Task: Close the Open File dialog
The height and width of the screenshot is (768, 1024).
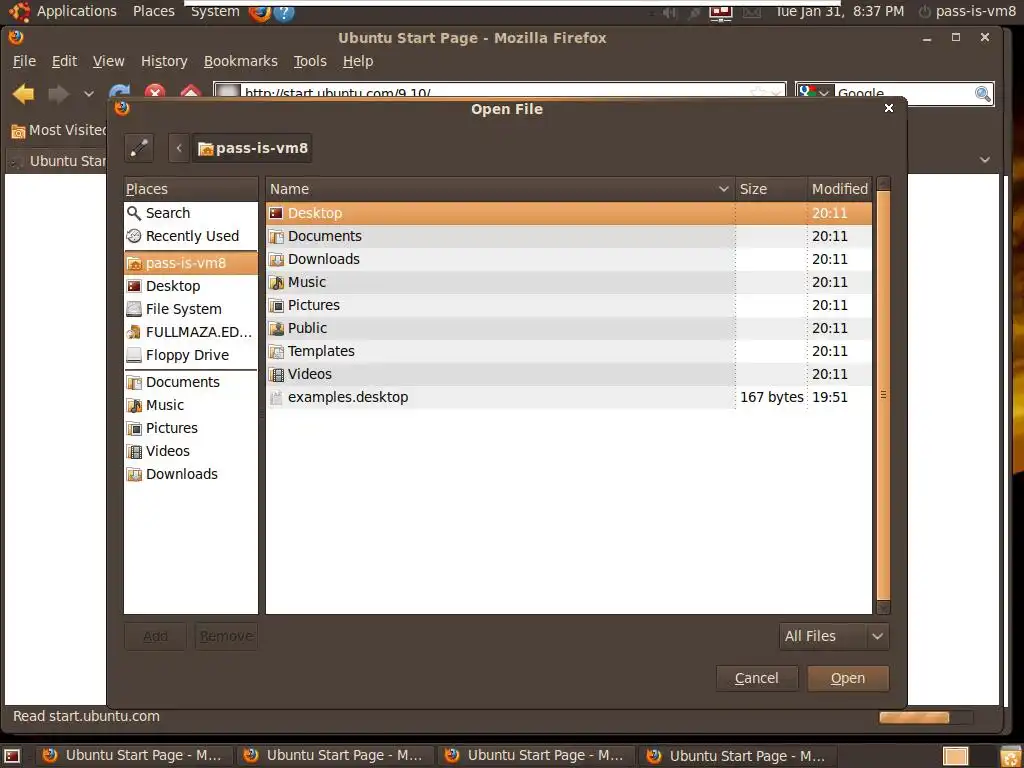Action: pos(889,108)
